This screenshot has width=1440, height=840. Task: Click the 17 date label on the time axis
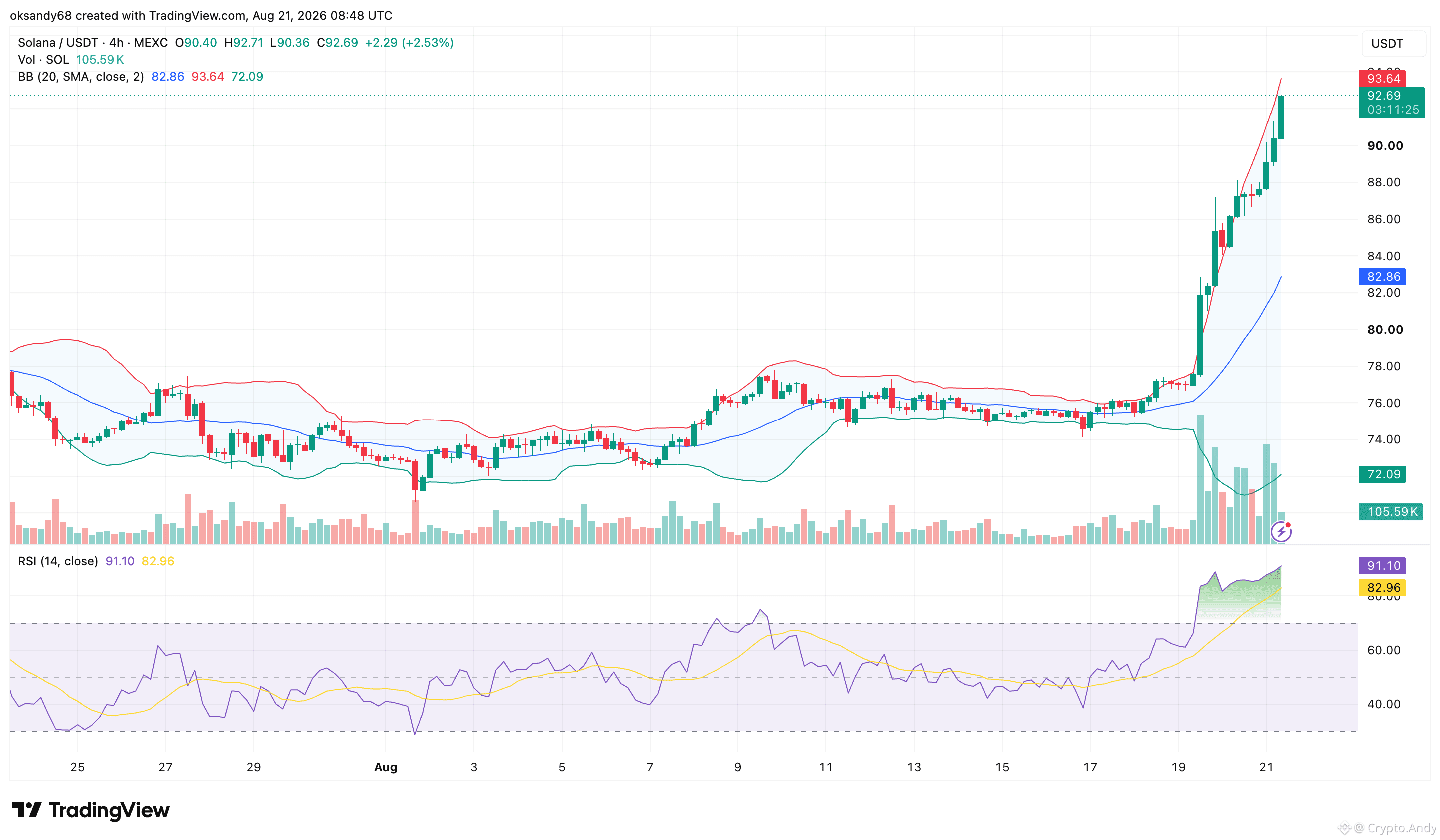coord(1090,767)
